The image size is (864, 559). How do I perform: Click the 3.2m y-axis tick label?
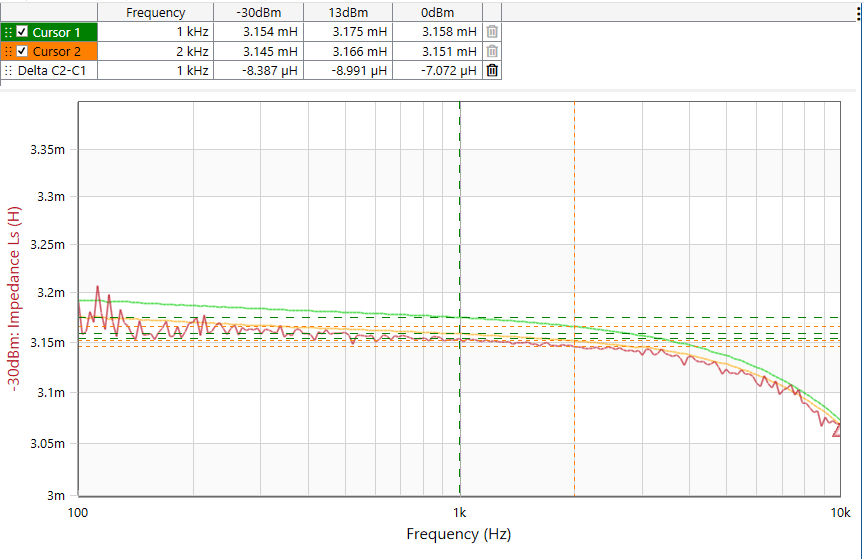[51, 293]
